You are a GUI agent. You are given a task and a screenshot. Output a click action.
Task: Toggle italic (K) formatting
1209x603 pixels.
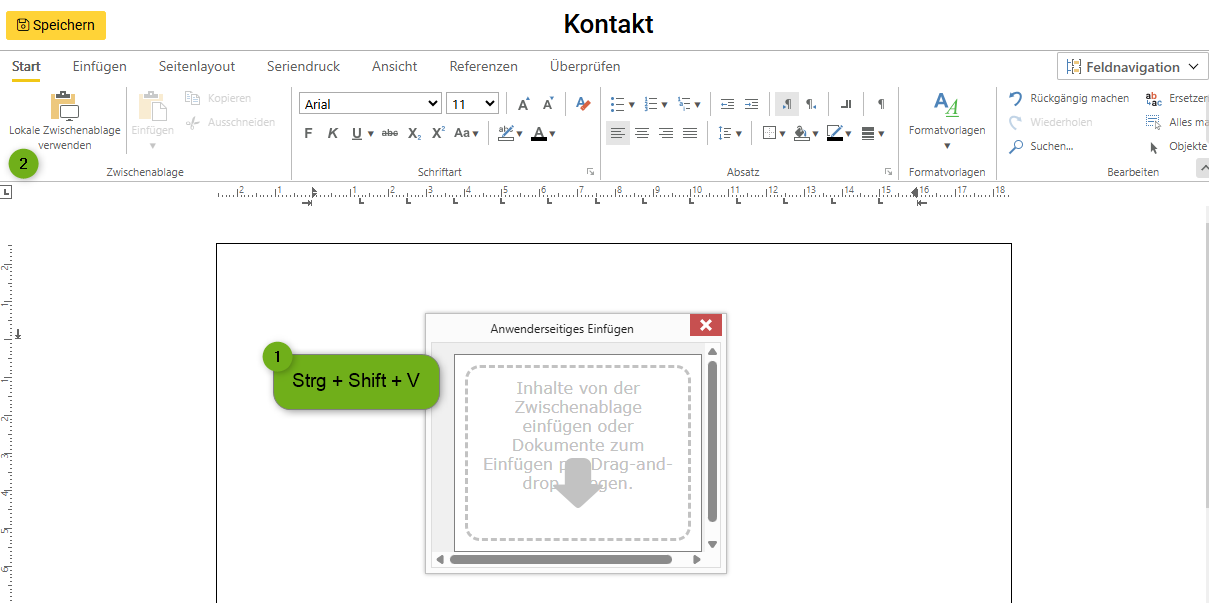332,133
